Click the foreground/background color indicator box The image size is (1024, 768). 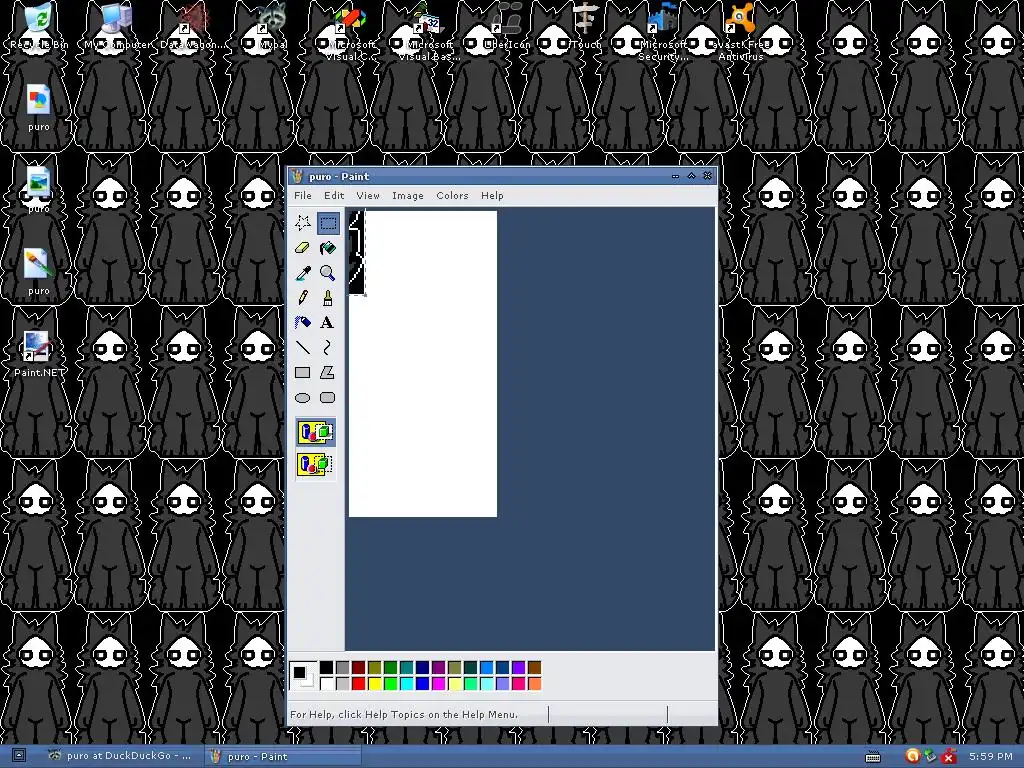[x=303, y=675]
